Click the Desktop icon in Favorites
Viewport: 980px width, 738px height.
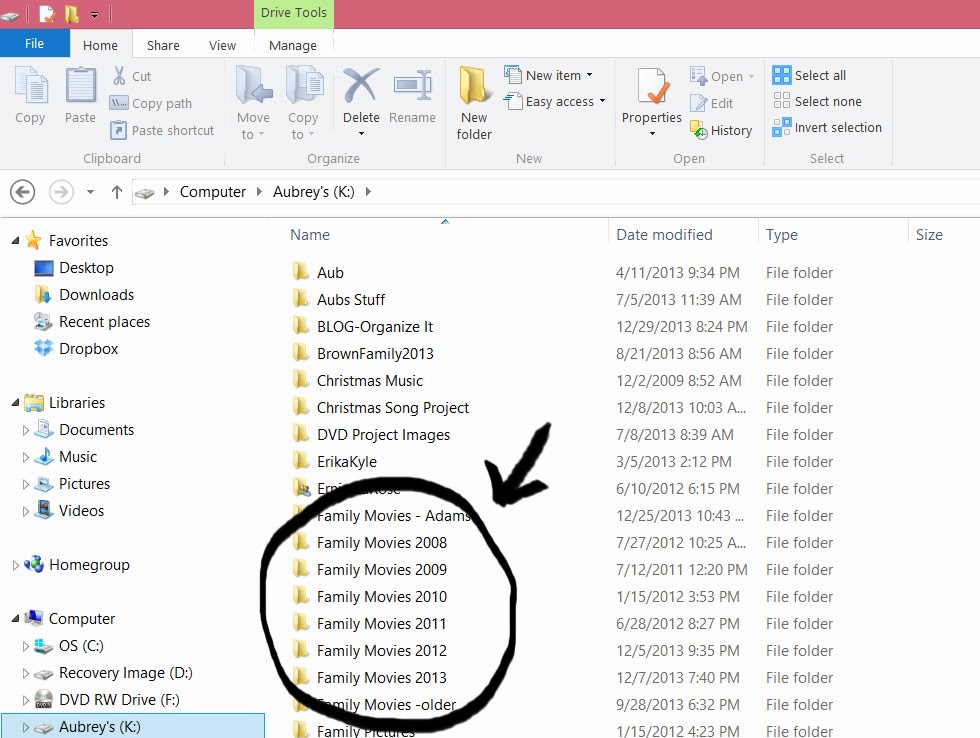[43, 267]
